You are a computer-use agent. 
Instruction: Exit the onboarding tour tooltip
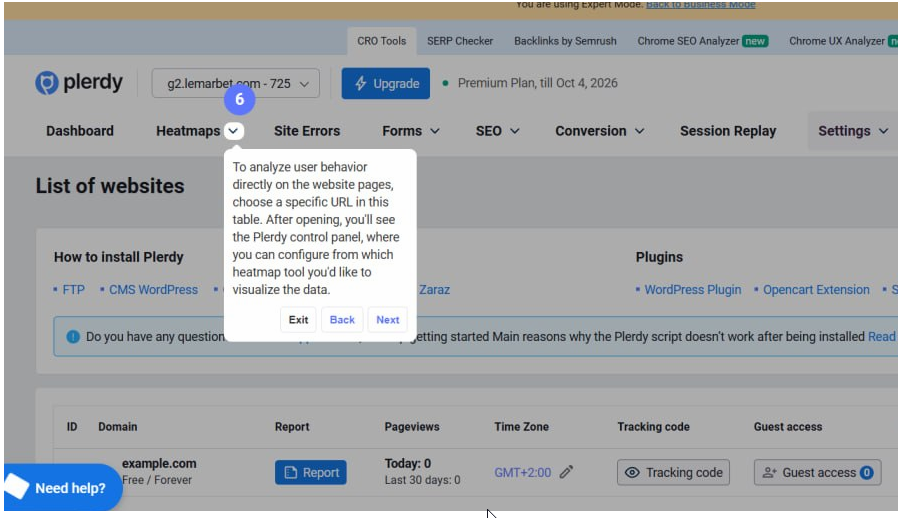[298, 320]
